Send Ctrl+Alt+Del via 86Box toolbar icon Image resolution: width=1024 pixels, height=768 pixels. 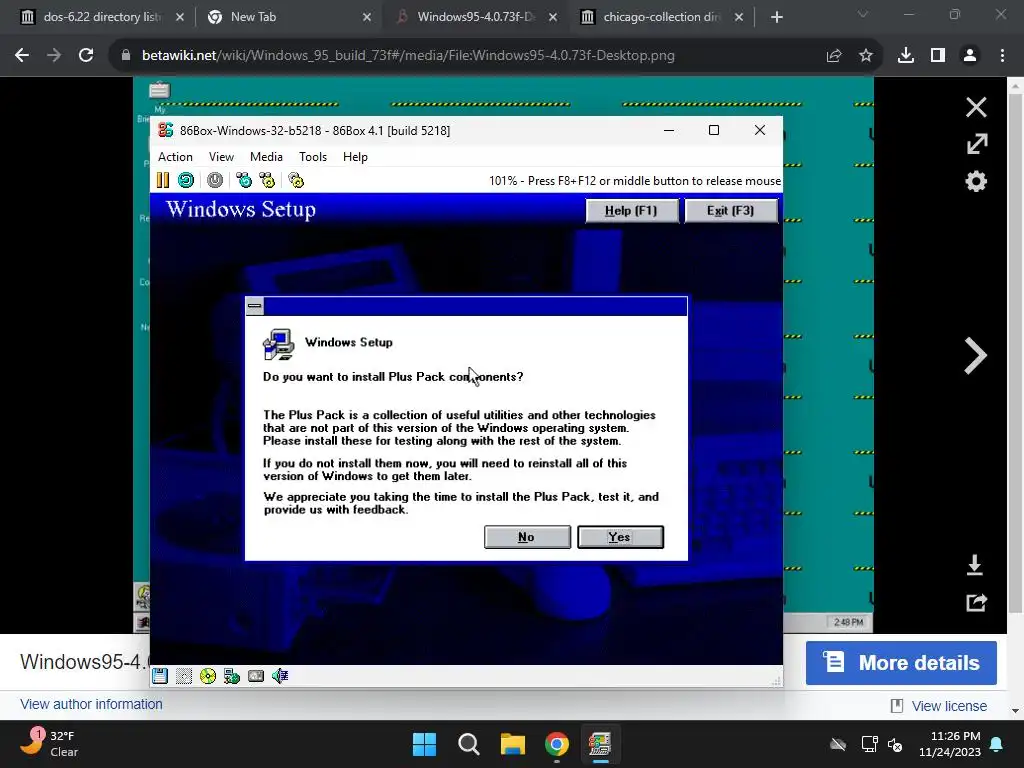[244, 180]
